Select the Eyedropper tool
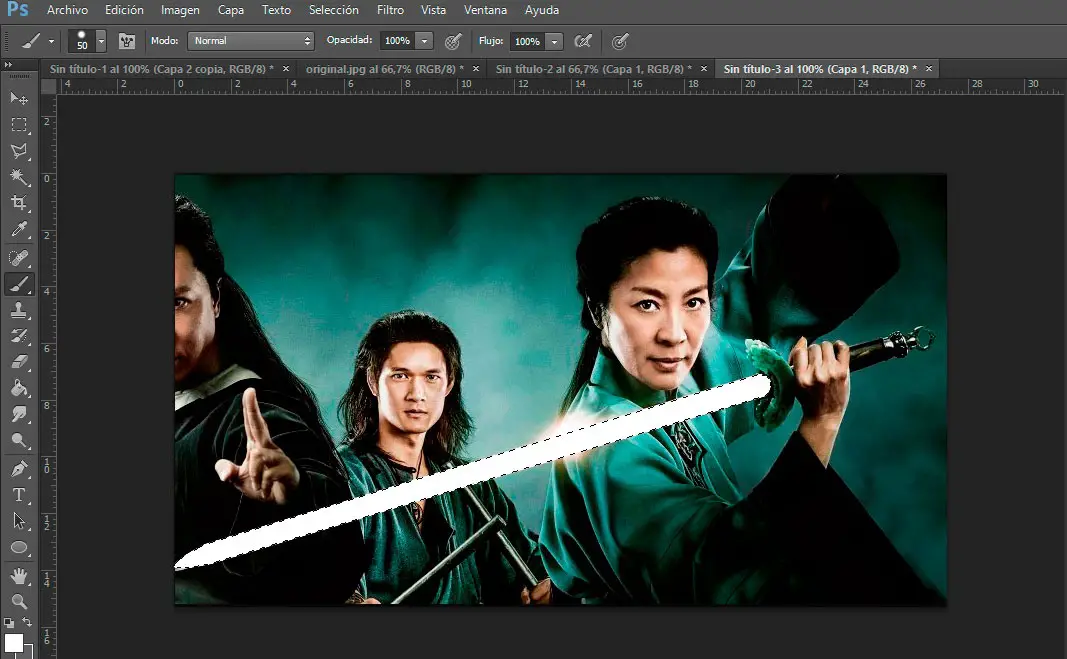 pos(19,229)
